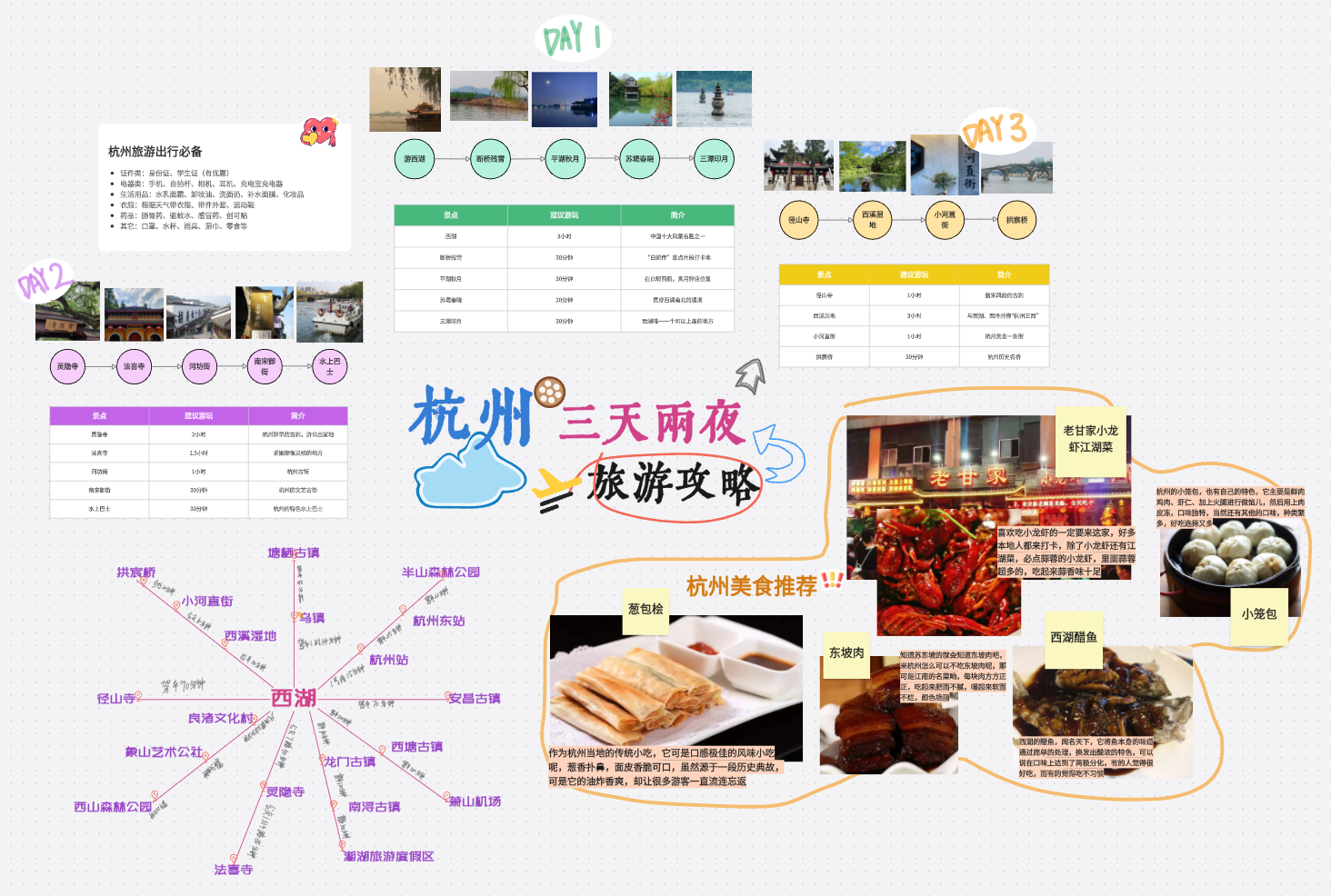Select the green 断桥残雪 circle node
This screenshot has width=1331, height=896.
pos(490,159)
